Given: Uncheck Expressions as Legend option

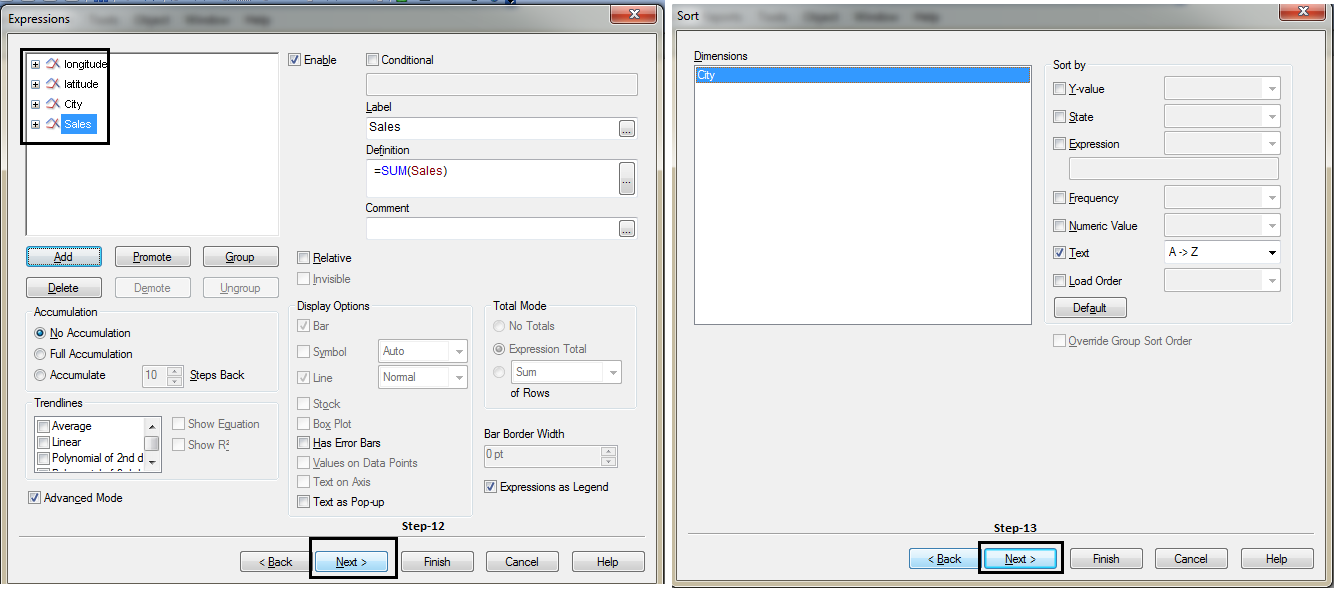Looking at the screenshot, I should [x=490, y=487].
